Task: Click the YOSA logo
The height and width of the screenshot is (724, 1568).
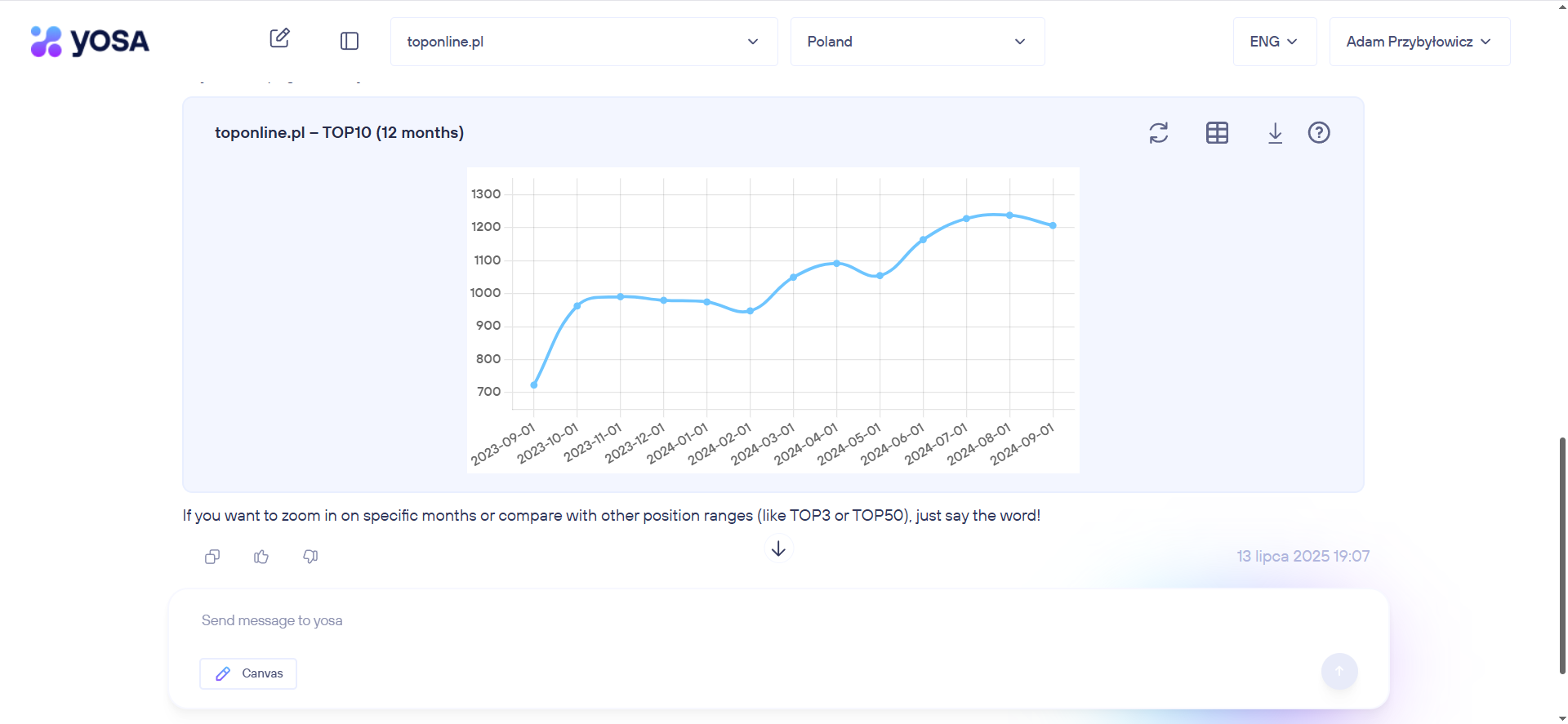Action: [x=90, y=42]
